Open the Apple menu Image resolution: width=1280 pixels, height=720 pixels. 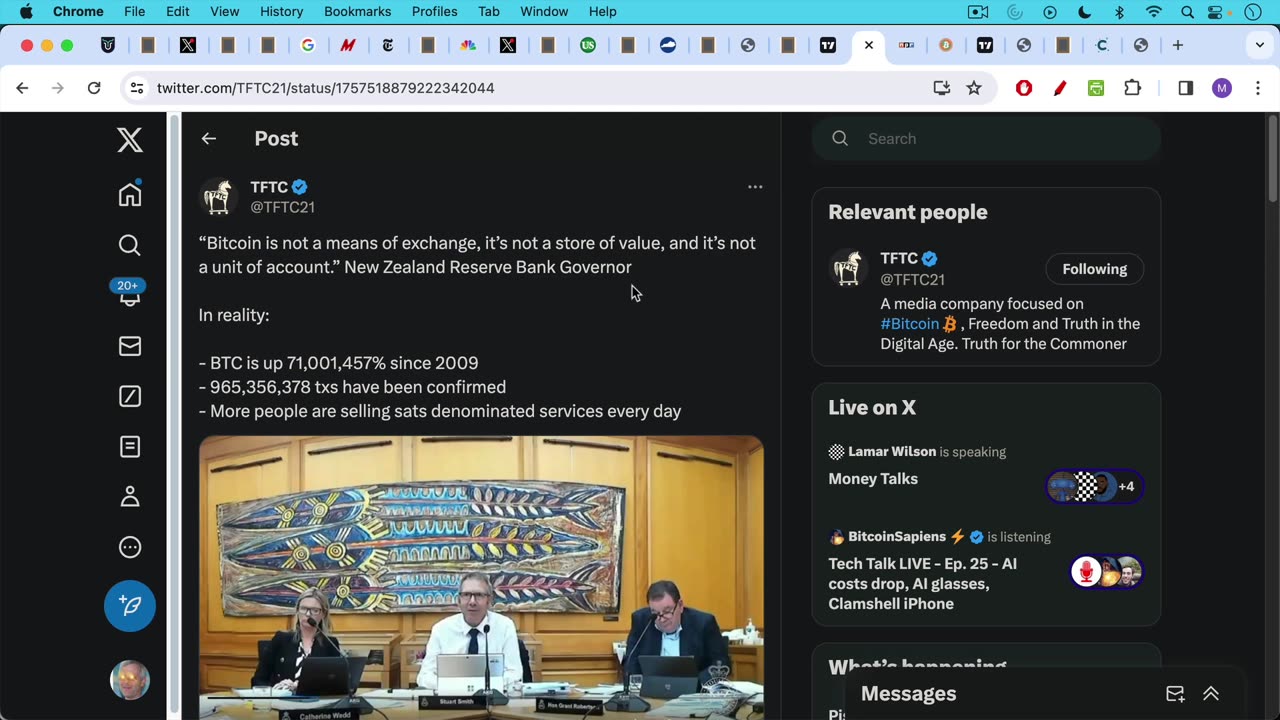(26, 12)
